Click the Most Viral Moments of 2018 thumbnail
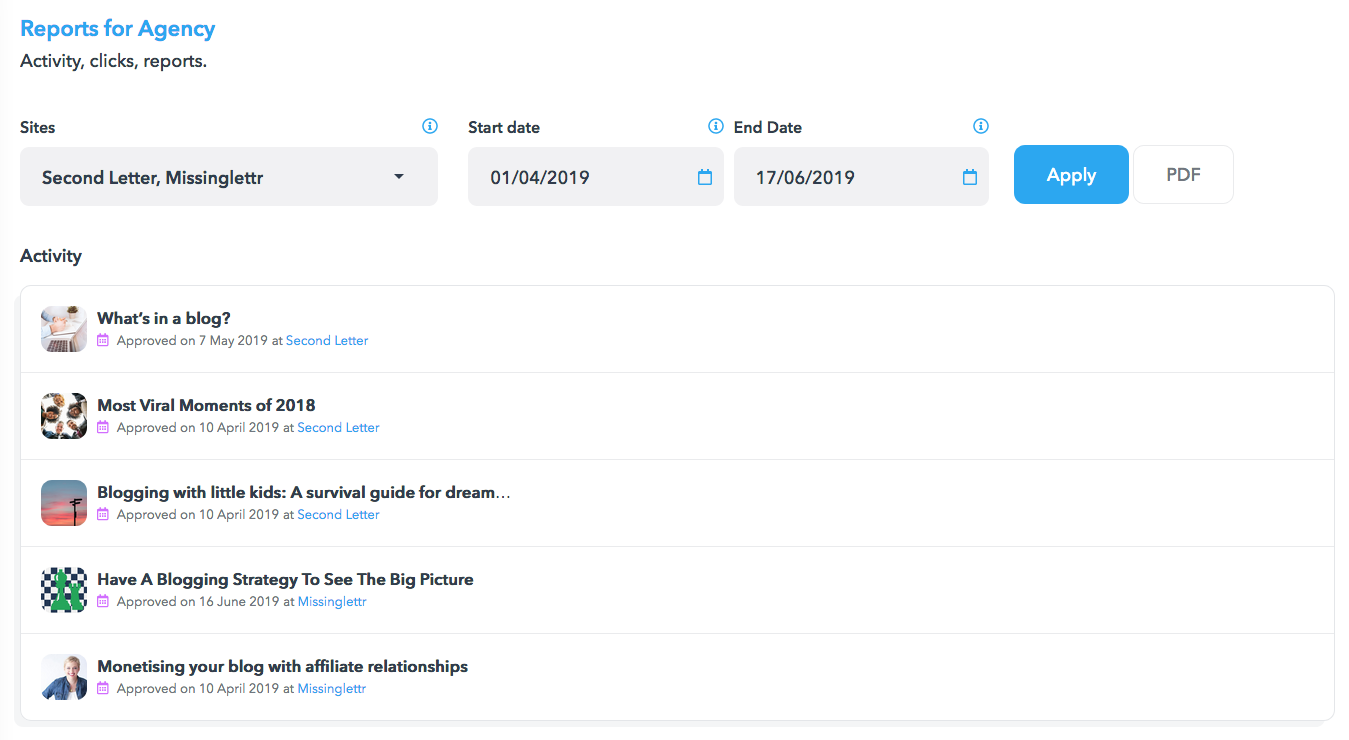The width and height of the screenshot is (1349, 740). point(64,416)
